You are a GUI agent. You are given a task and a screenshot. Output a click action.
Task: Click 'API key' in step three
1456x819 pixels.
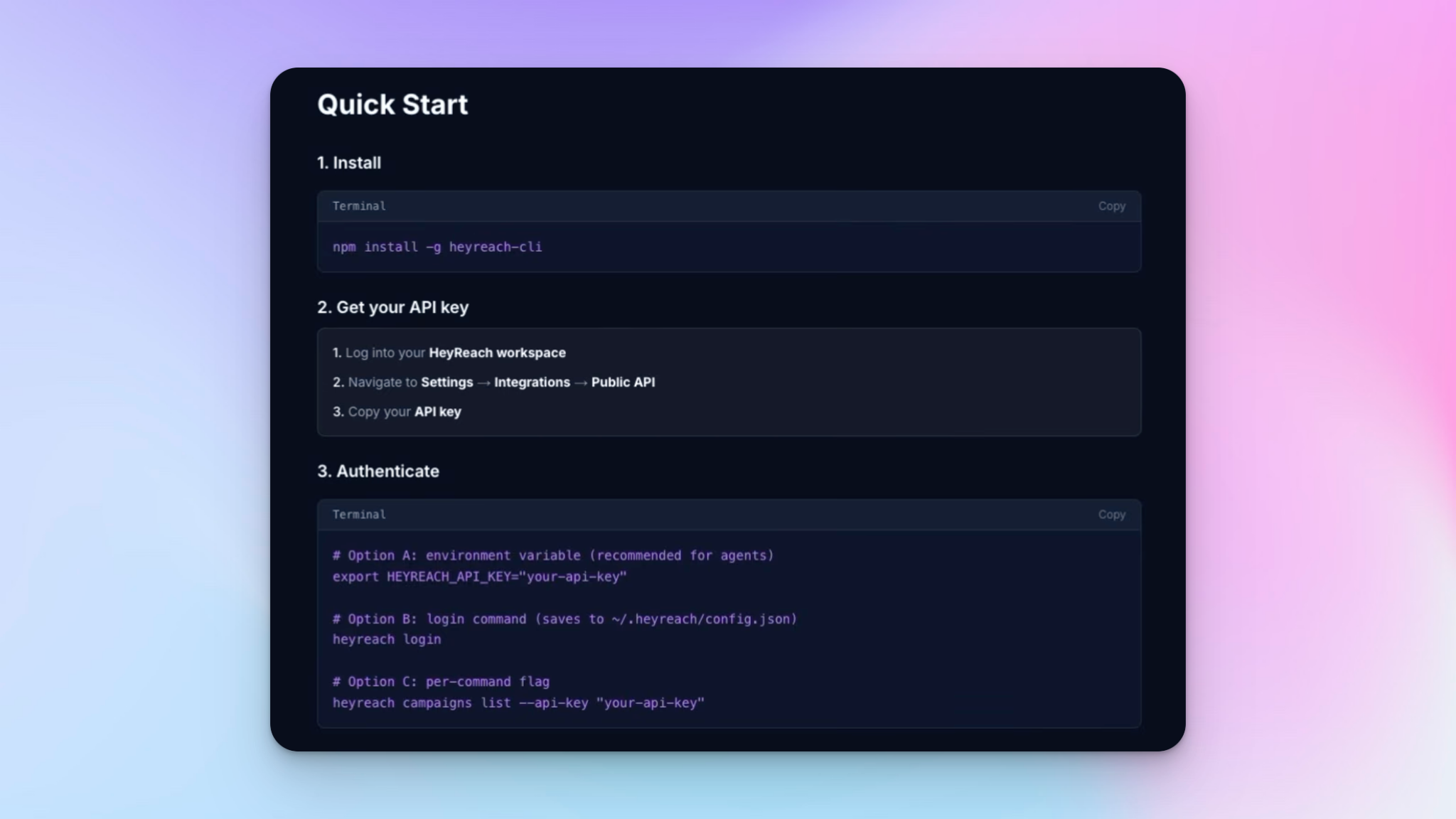(438, 412)
